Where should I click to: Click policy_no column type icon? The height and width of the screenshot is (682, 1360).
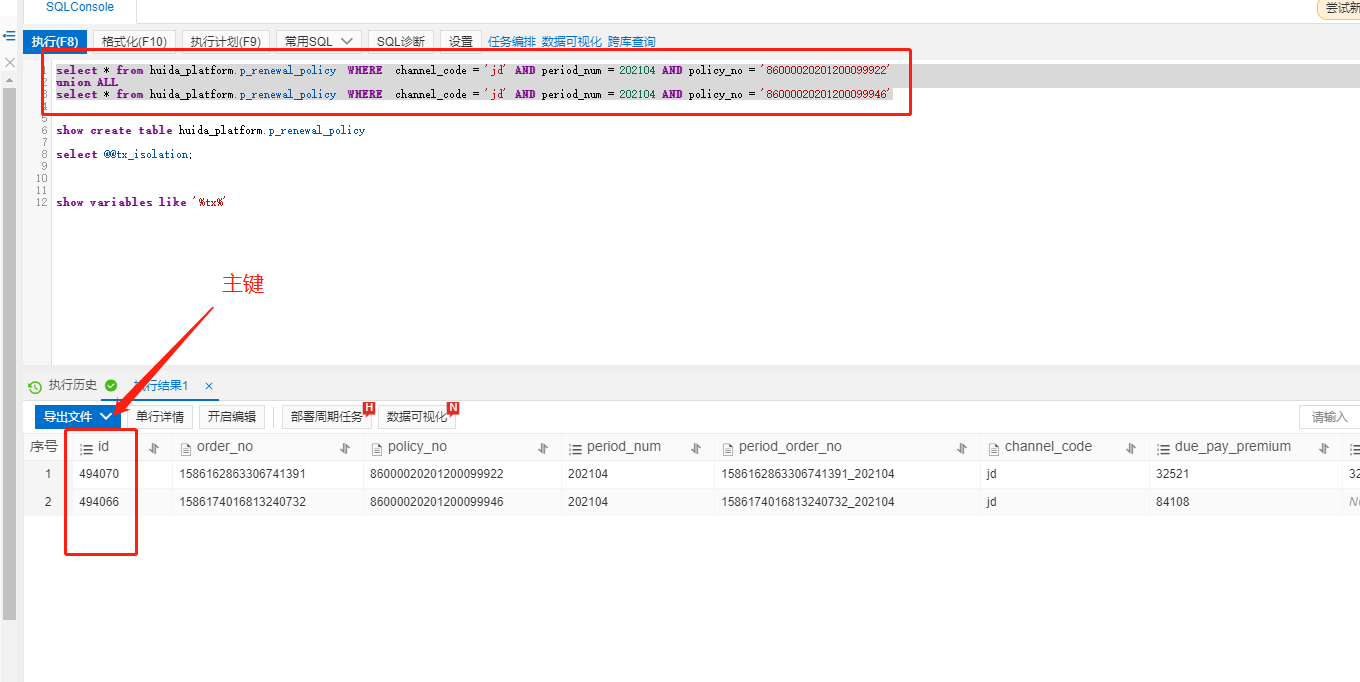pos(377,449)
